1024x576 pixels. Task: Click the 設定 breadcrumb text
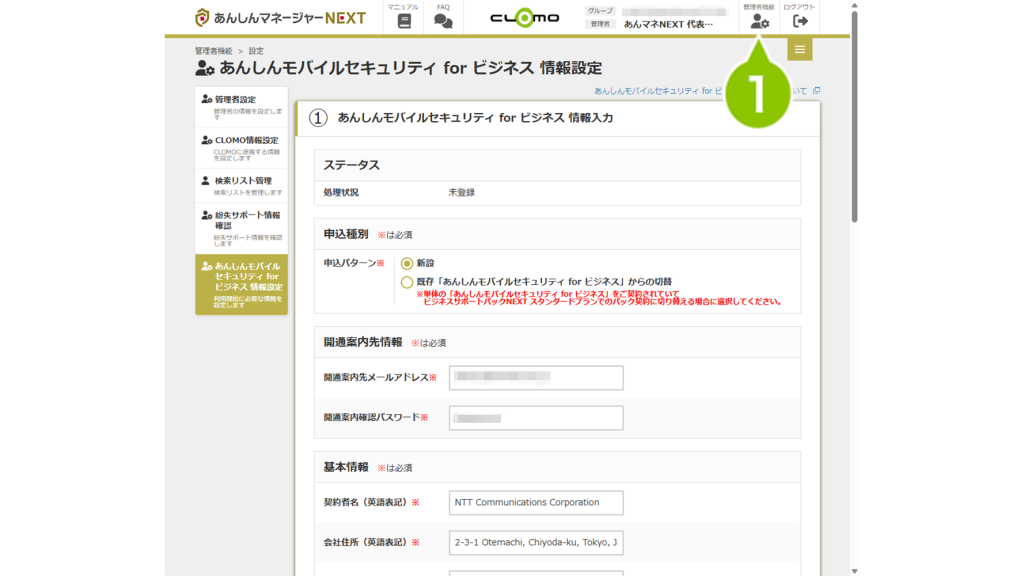click(x=256, y=51)
